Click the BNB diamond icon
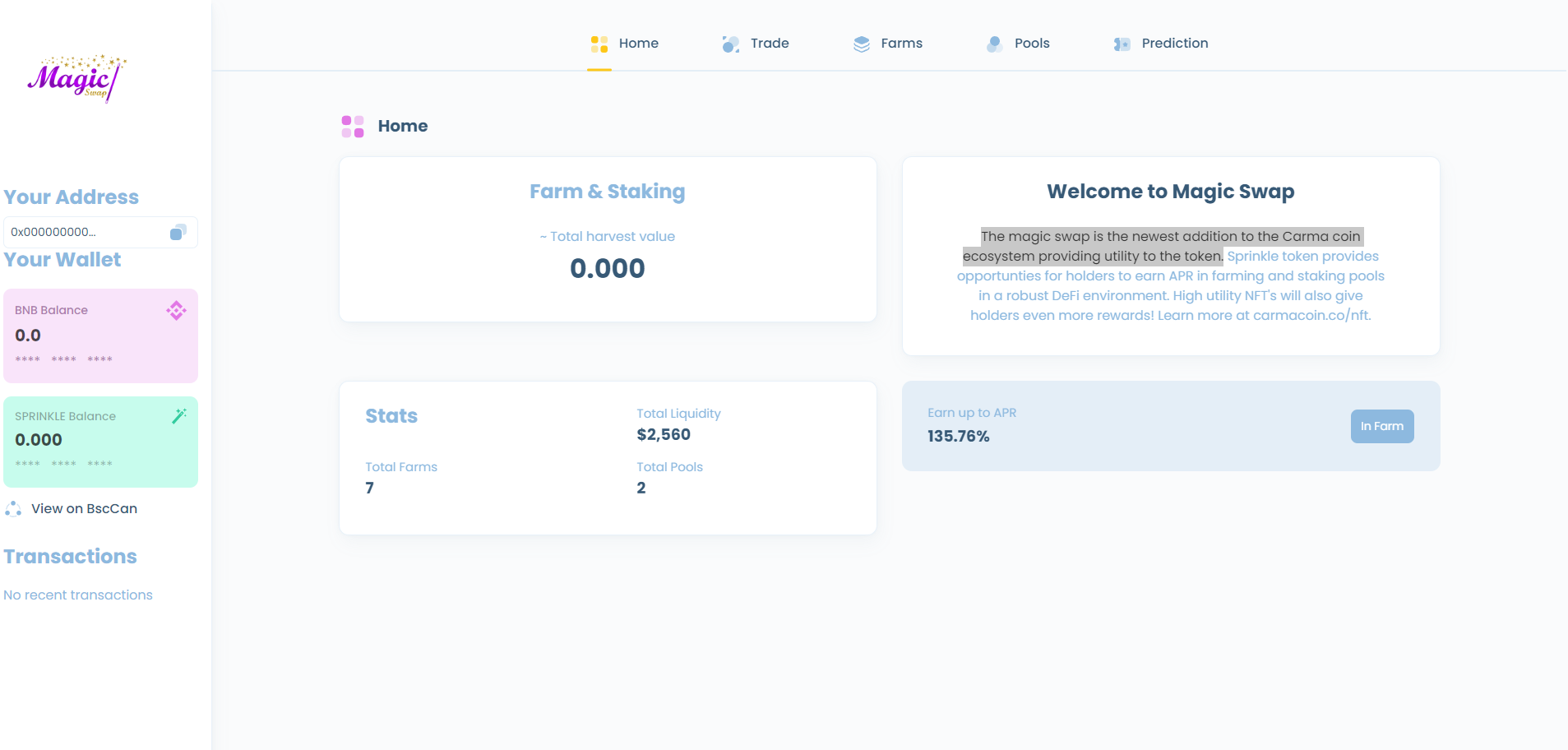The image size is (1568, 750). (176, 311)
